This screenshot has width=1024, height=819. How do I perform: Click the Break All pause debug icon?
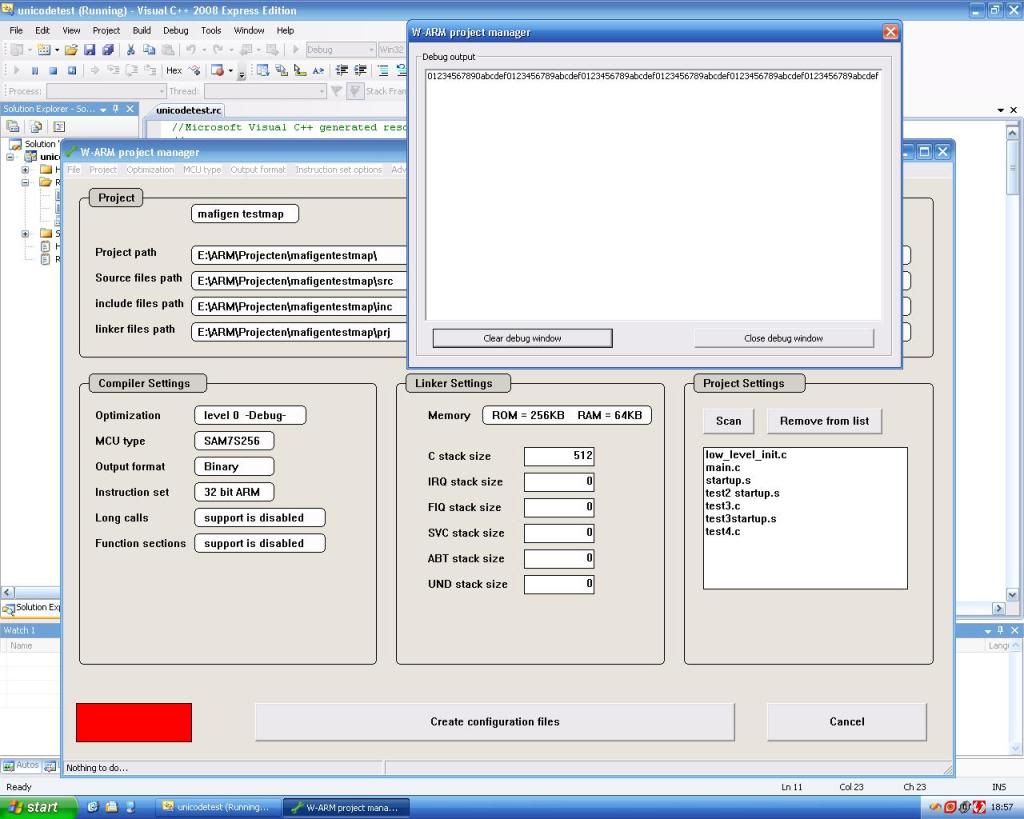click(35, 71)
